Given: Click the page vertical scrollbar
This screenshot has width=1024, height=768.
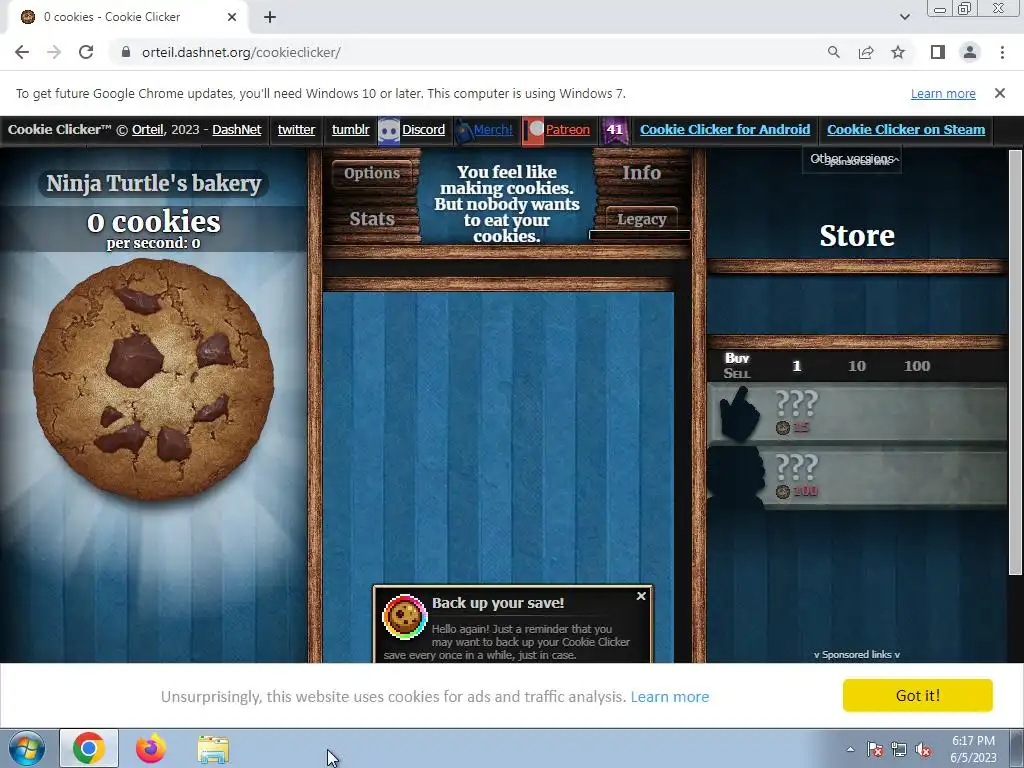Looking at the screenshot, I should tap(1015, 362).
